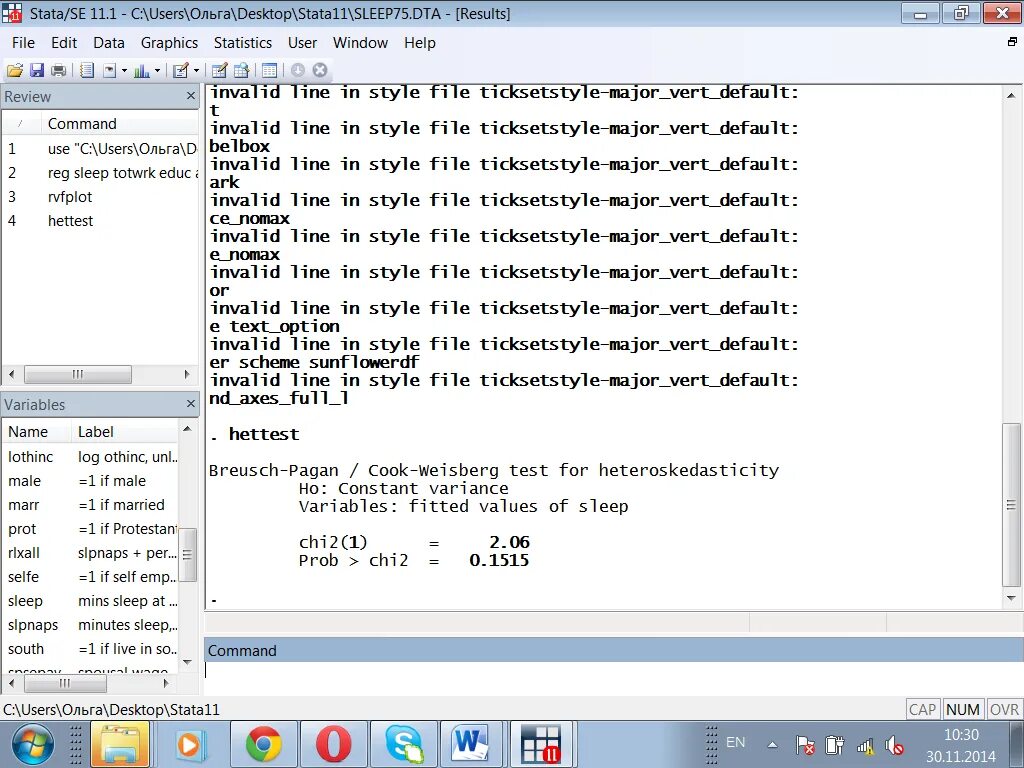Open a new Viewer window icon
The height and width of the screenshot is (768, 1024).
[x=110, y=71]
